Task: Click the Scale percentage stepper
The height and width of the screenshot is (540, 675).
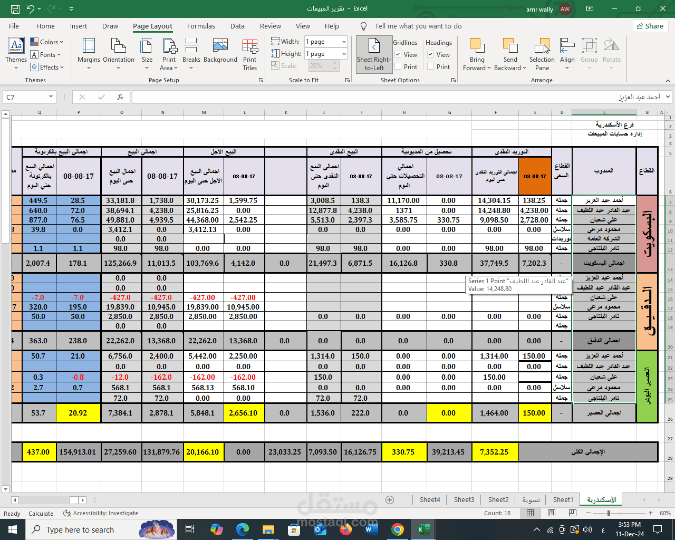Action: click(335, 66)
